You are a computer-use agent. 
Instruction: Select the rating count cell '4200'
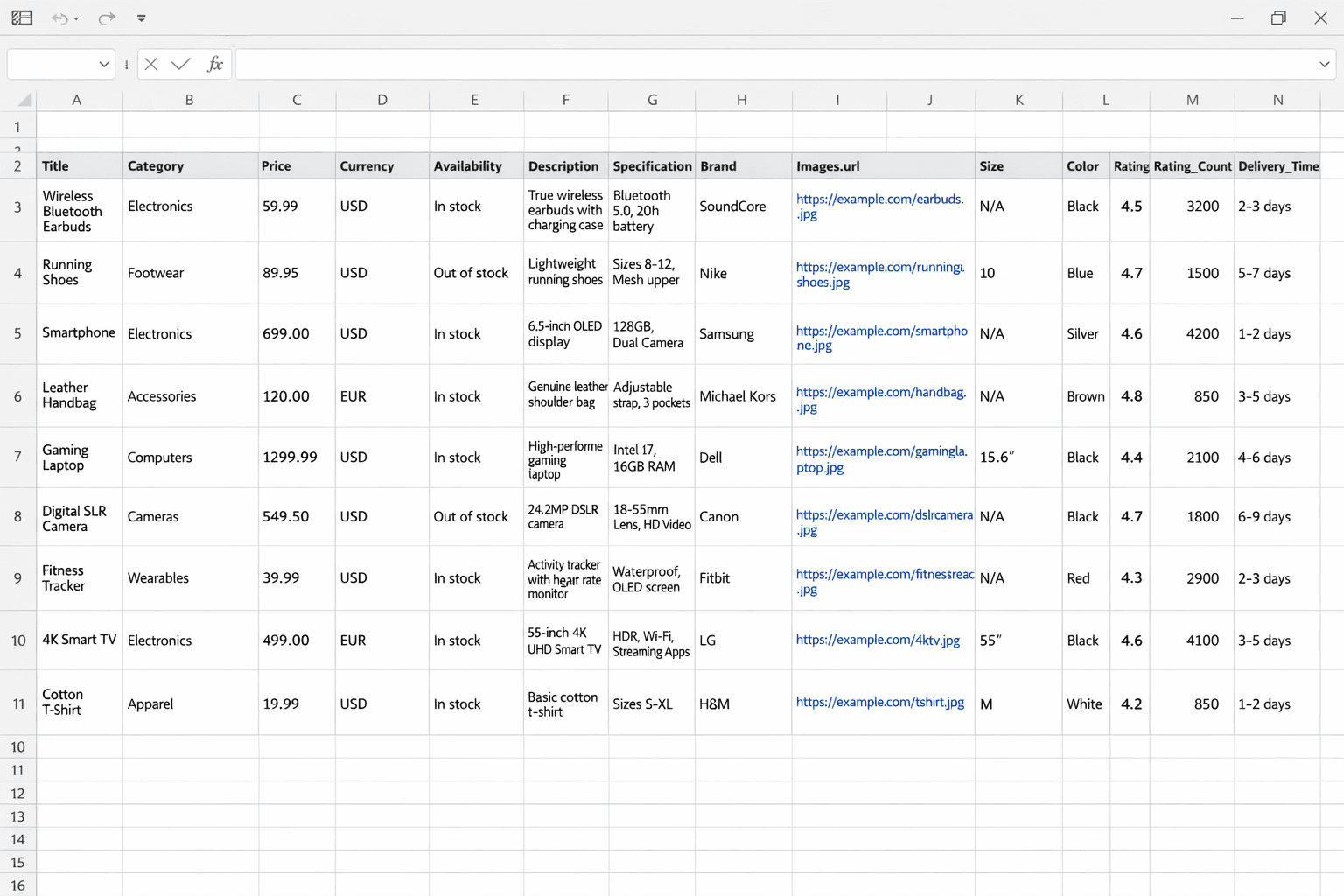click(x=1192, y=334)
